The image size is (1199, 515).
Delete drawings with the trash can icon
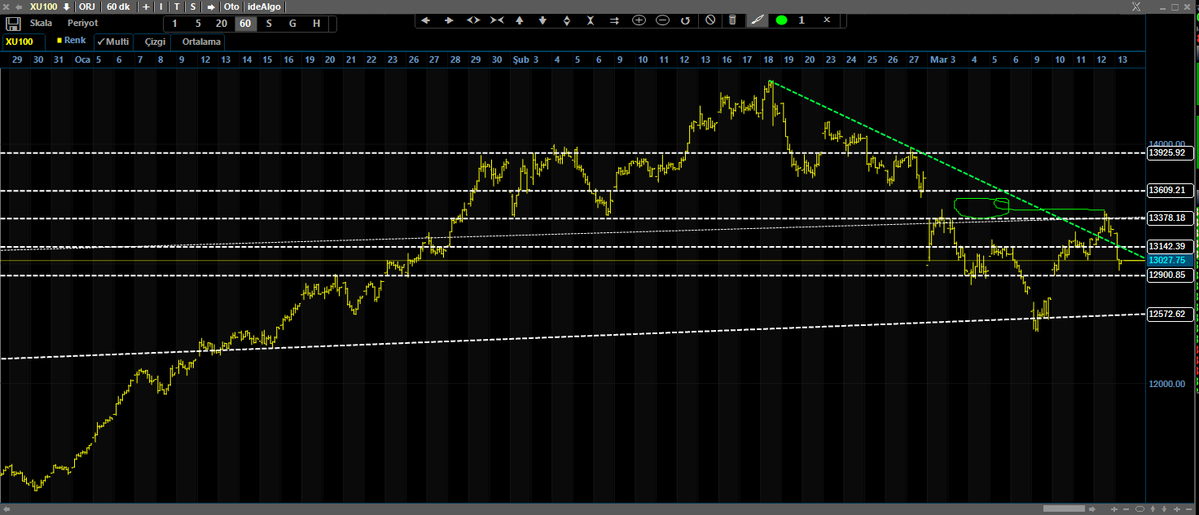(732, 20)
